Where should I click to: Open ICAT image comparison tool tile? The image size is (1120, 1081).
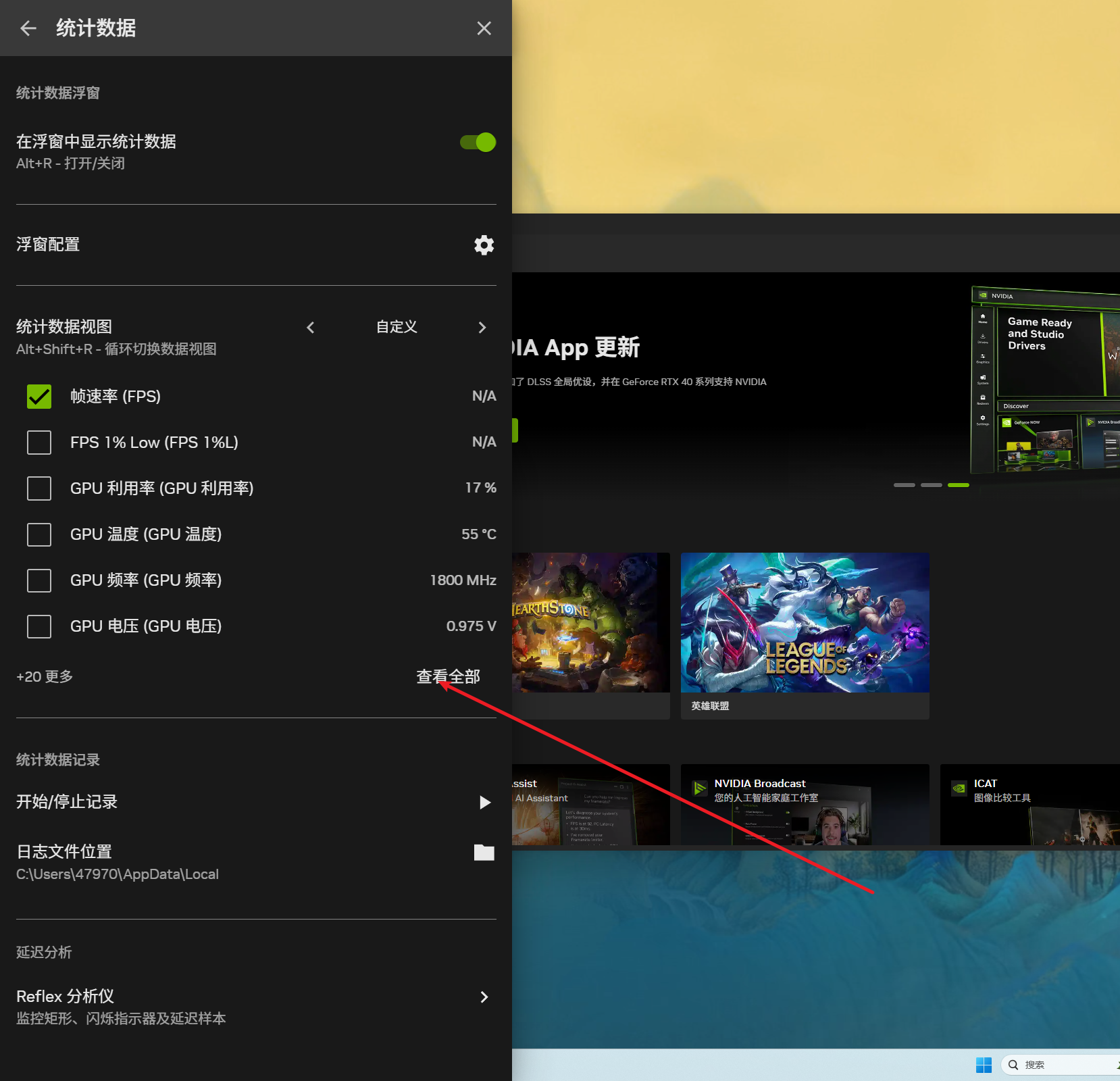coord(1029,804)
